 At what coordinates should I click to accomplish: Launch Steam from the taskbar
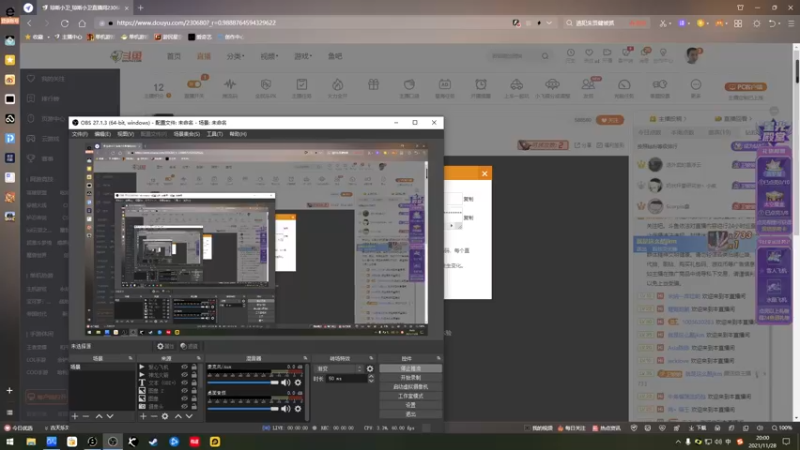pos(153,442)
